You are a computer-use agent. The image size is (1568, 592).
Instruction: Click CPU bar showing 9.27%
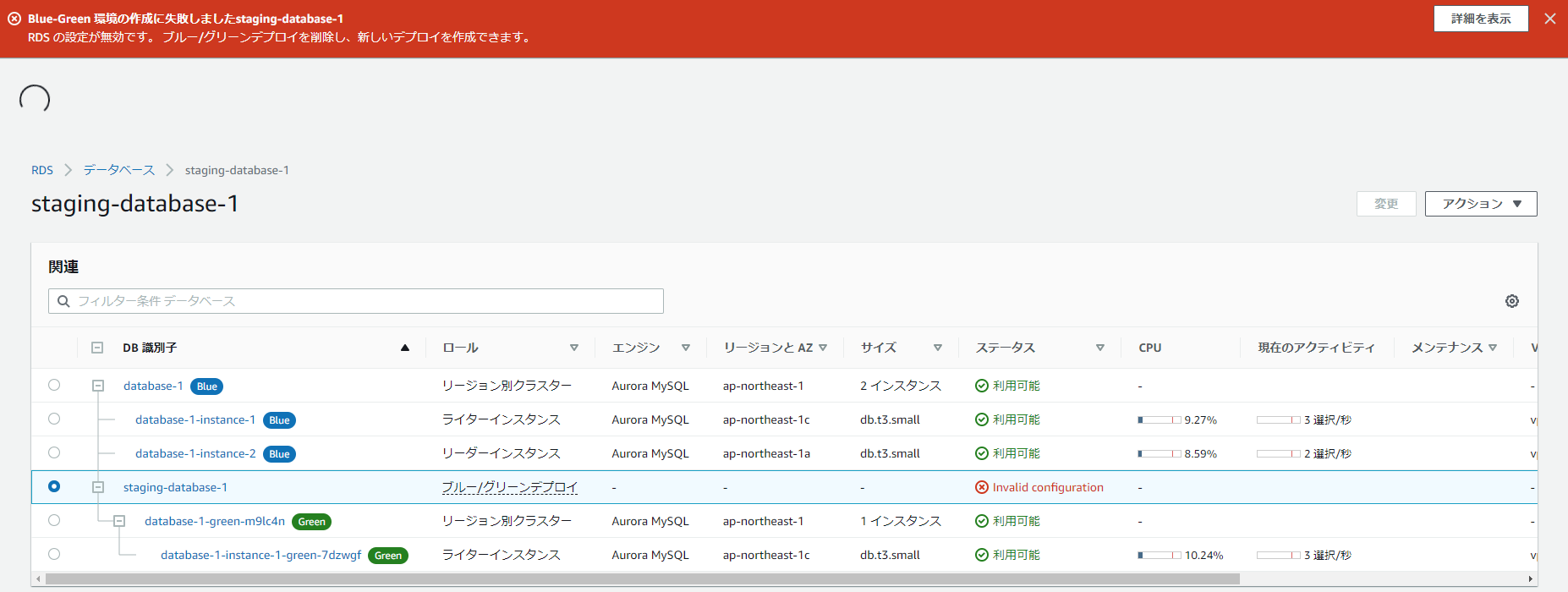pos(1160,419)
